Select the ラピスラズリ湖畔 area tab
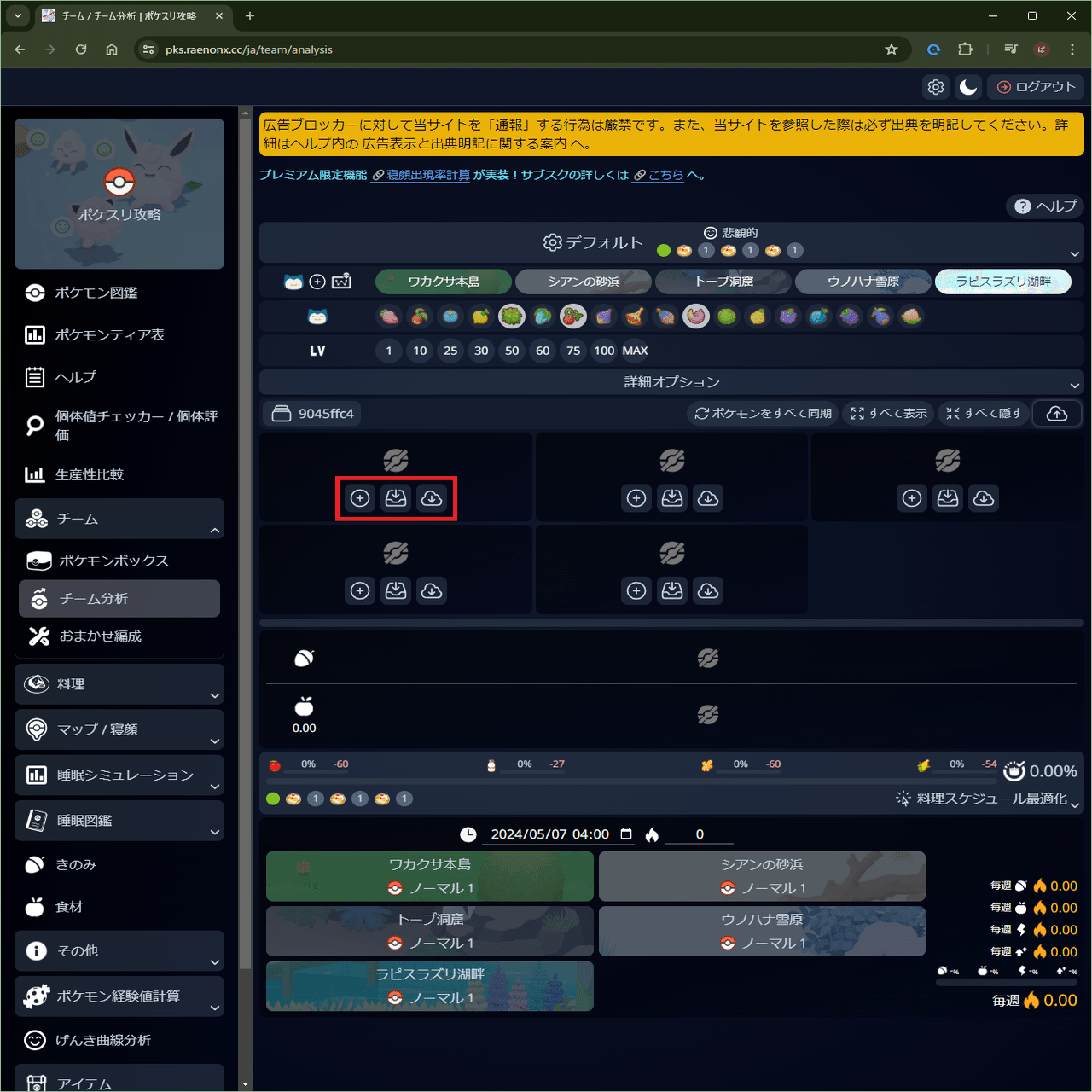 pos(1003,282)
